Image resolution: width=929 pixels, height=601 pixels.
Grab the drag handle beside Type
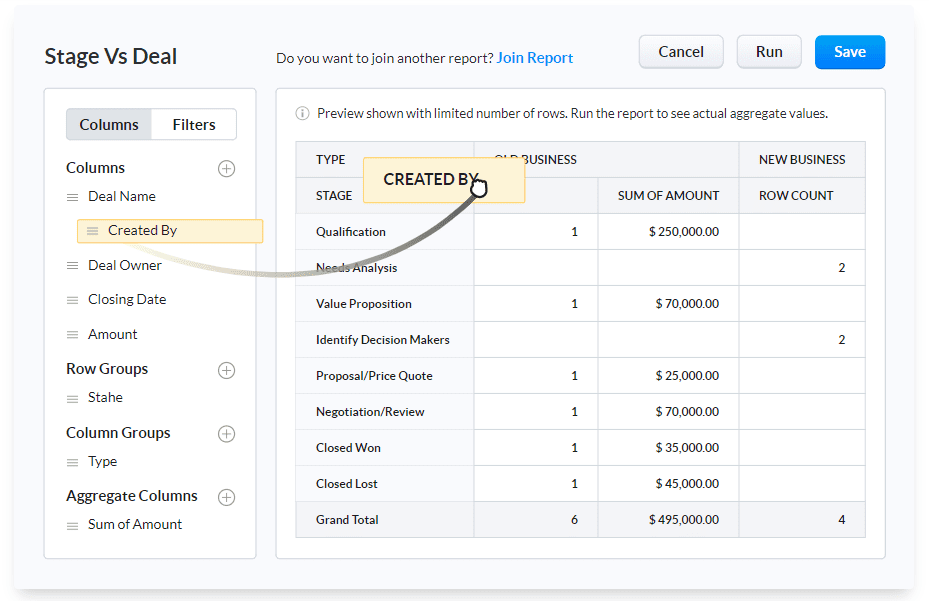point(72,463)
